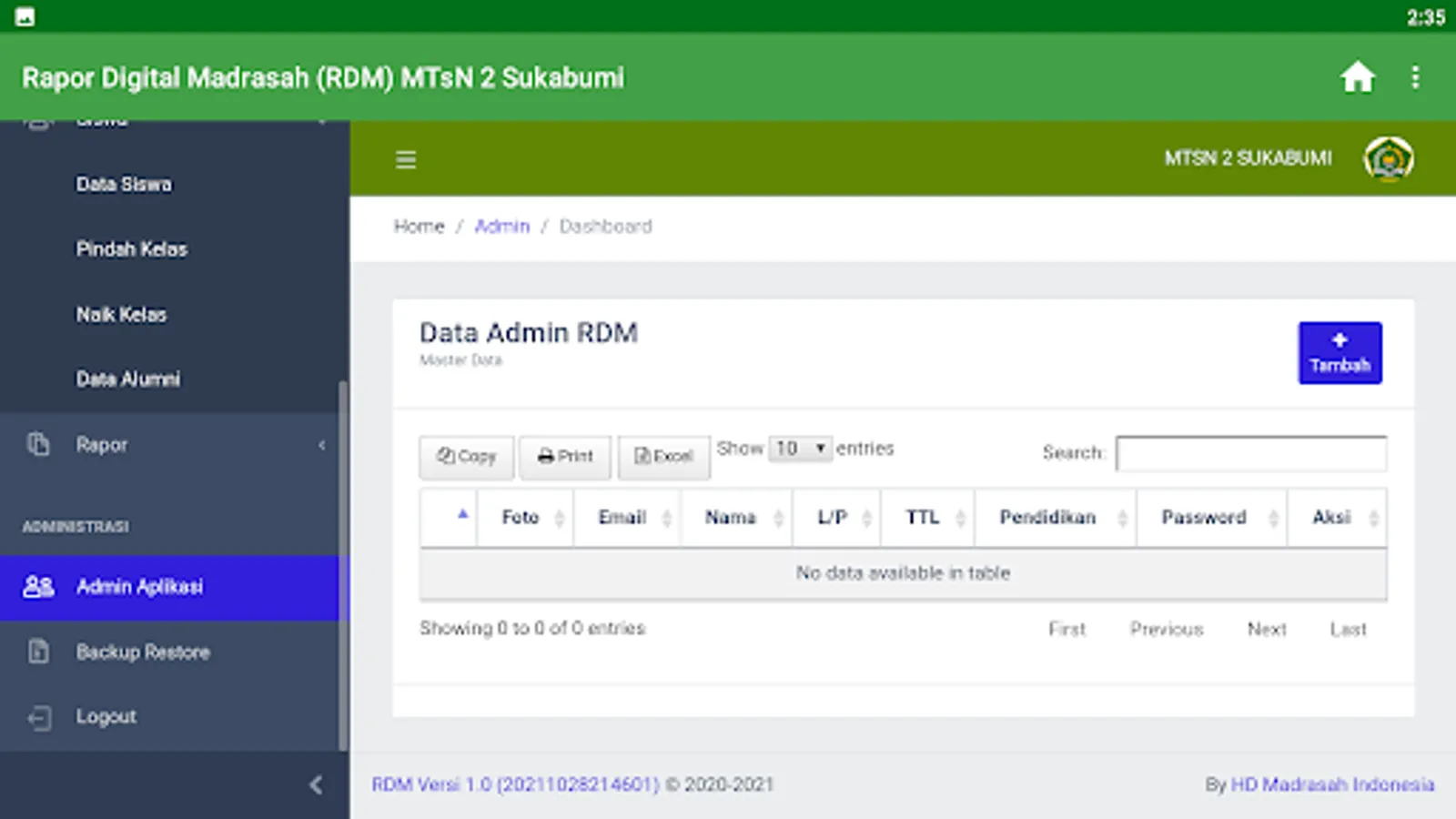Sort table by TTL column

pos(927,518)
